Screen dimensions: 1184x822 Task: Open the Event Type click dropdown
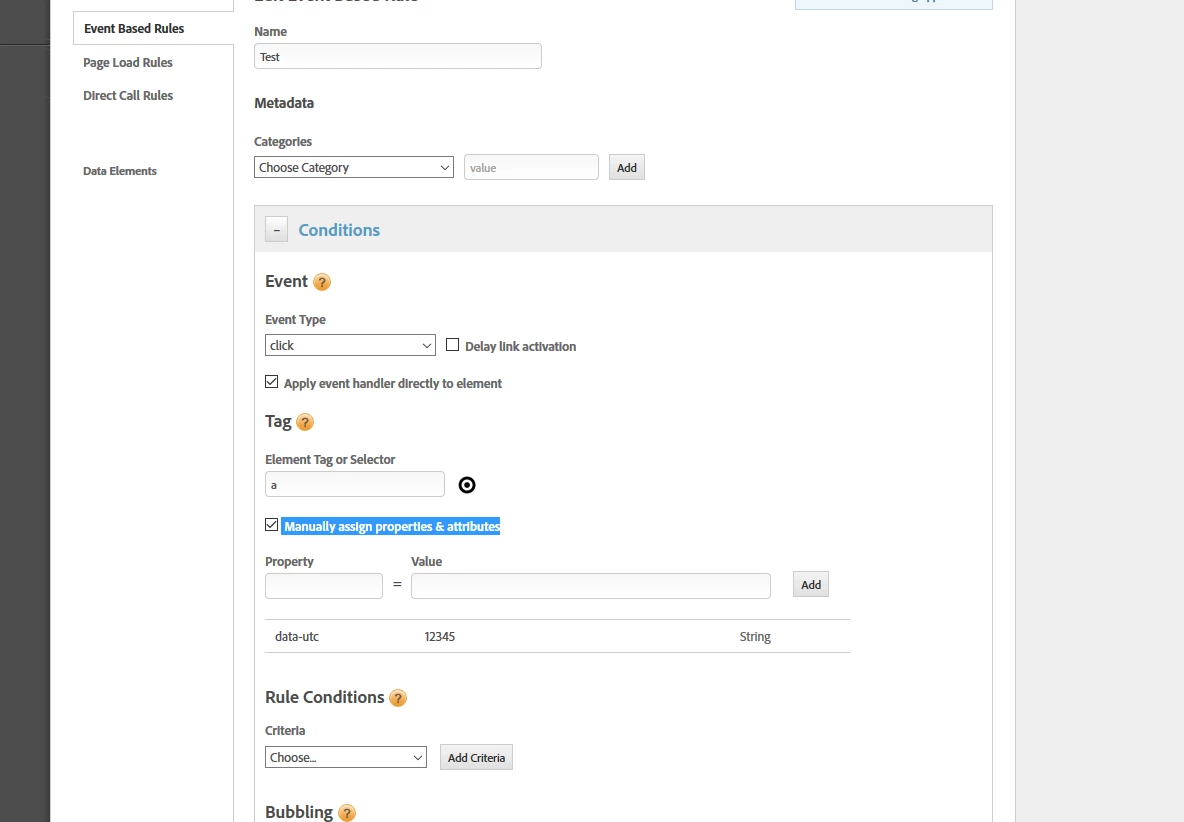click(x=350, y=345)
